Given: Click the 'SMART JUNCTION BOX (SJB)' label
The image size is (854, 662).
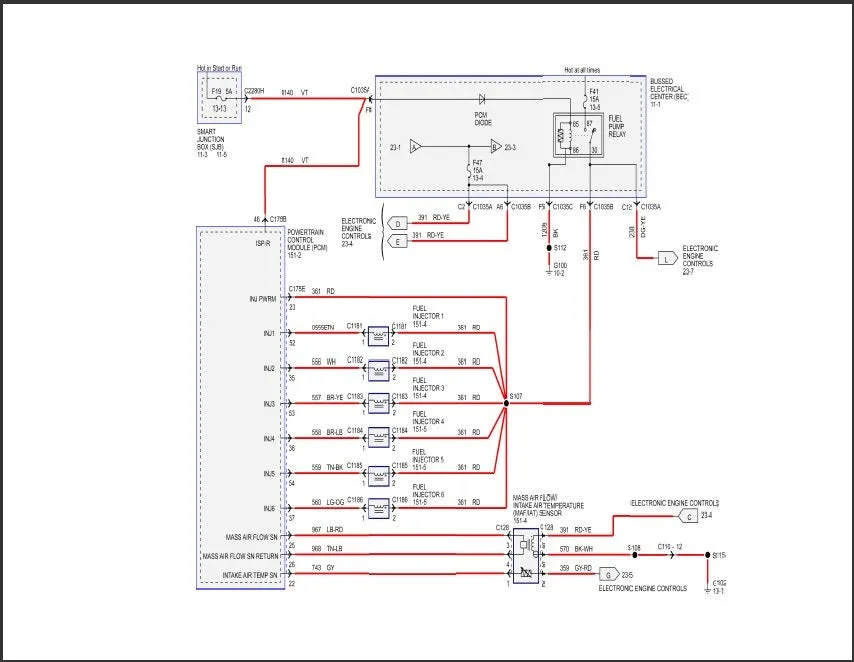Looking at the screenshot, I should pos(211,139).
